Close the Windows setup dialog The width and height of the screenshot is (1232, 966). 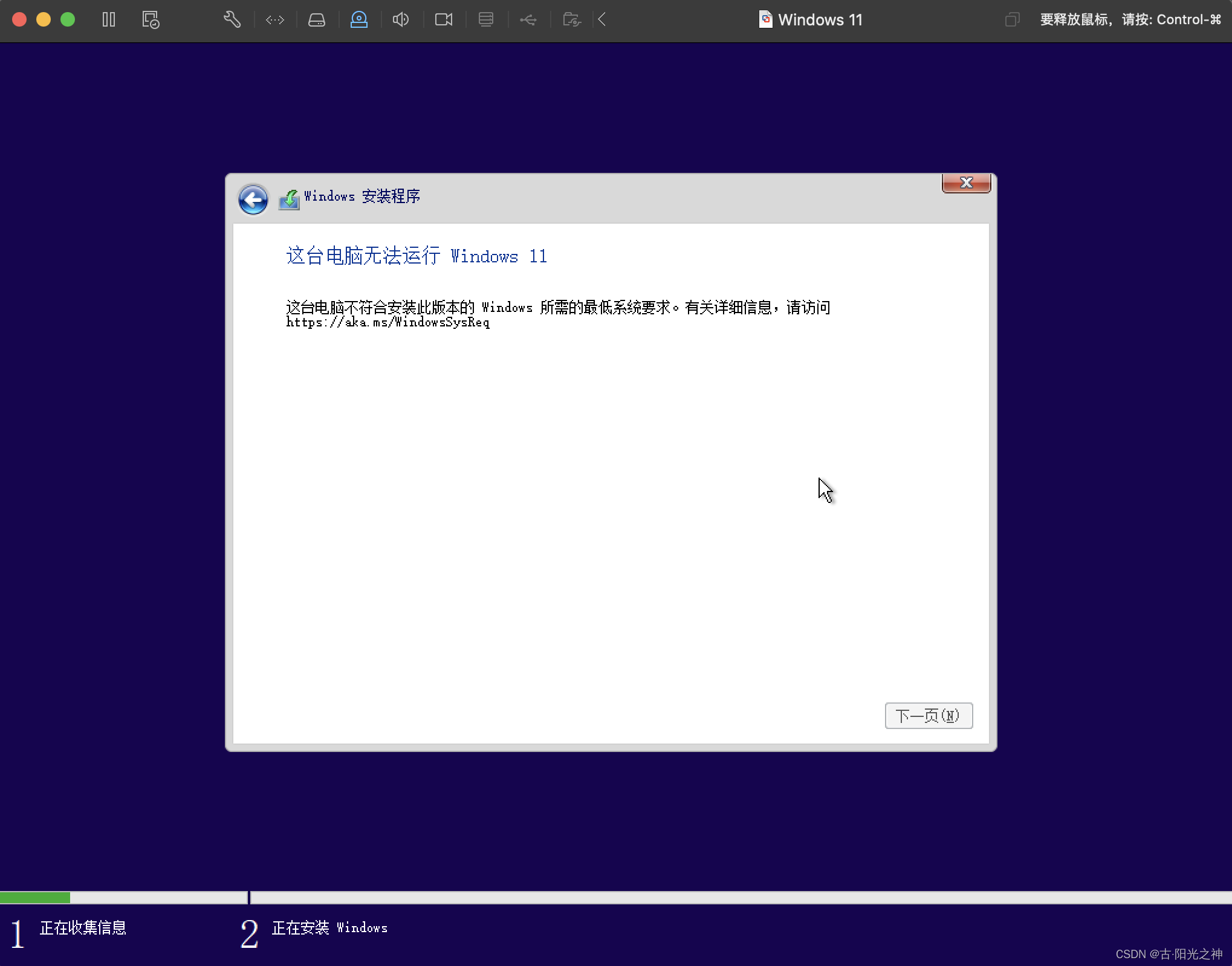pyautogui.click(x=966, y=183)
